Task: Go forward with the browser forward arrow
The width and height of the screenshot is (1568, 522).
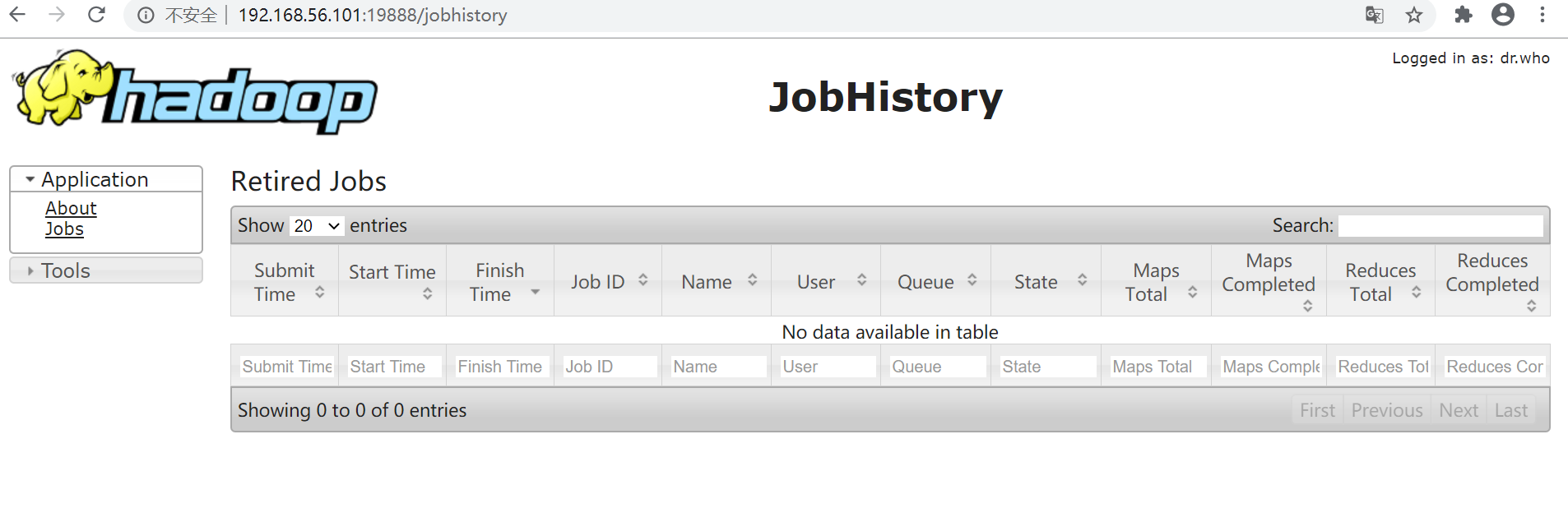Action: click(x=57, y=15)
